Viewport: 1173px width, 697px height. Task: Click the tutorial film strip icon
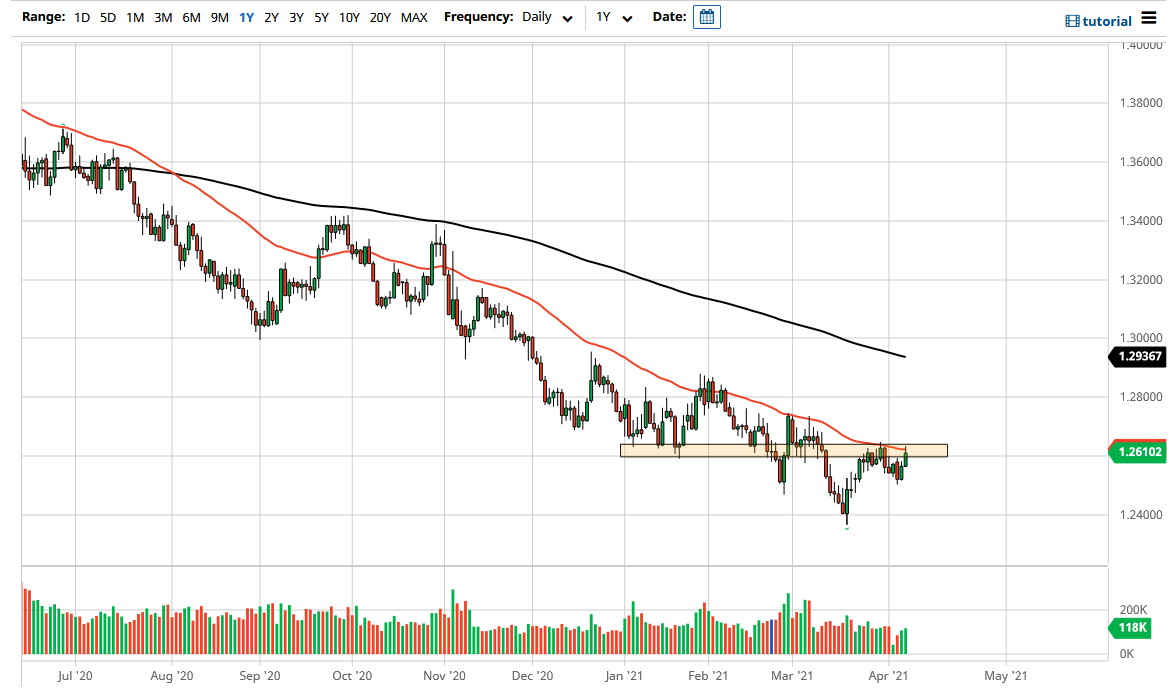pyautogui.click(x=1072, y=20)
